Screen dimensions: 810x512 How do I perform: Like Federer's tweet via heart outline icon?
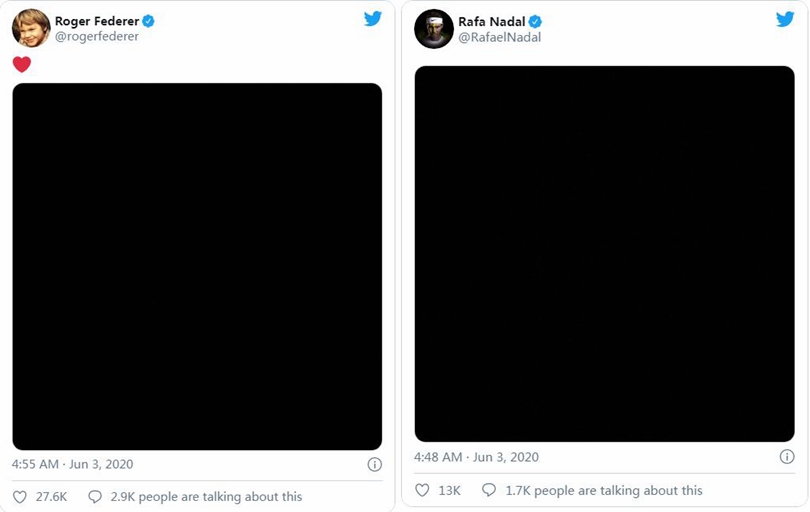(20, 497)
